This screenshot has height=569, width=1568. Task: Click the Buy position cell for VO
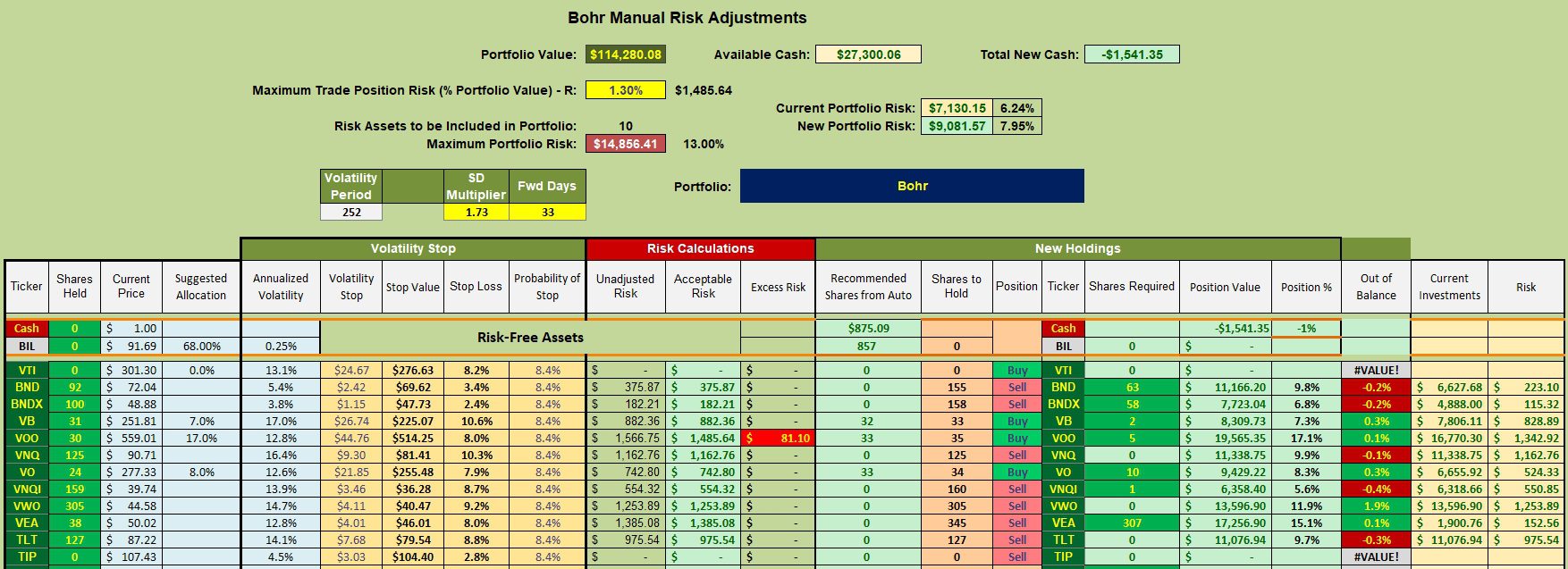[1016, 473]
